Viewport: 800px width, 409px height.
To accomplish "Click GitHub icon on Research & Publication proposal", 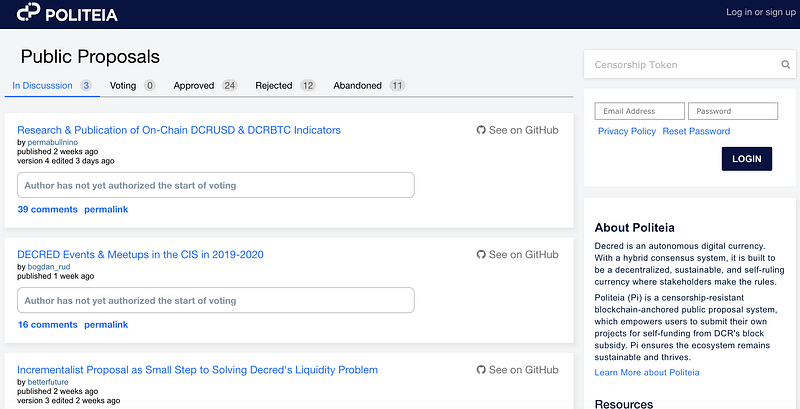I will [481, 130].
